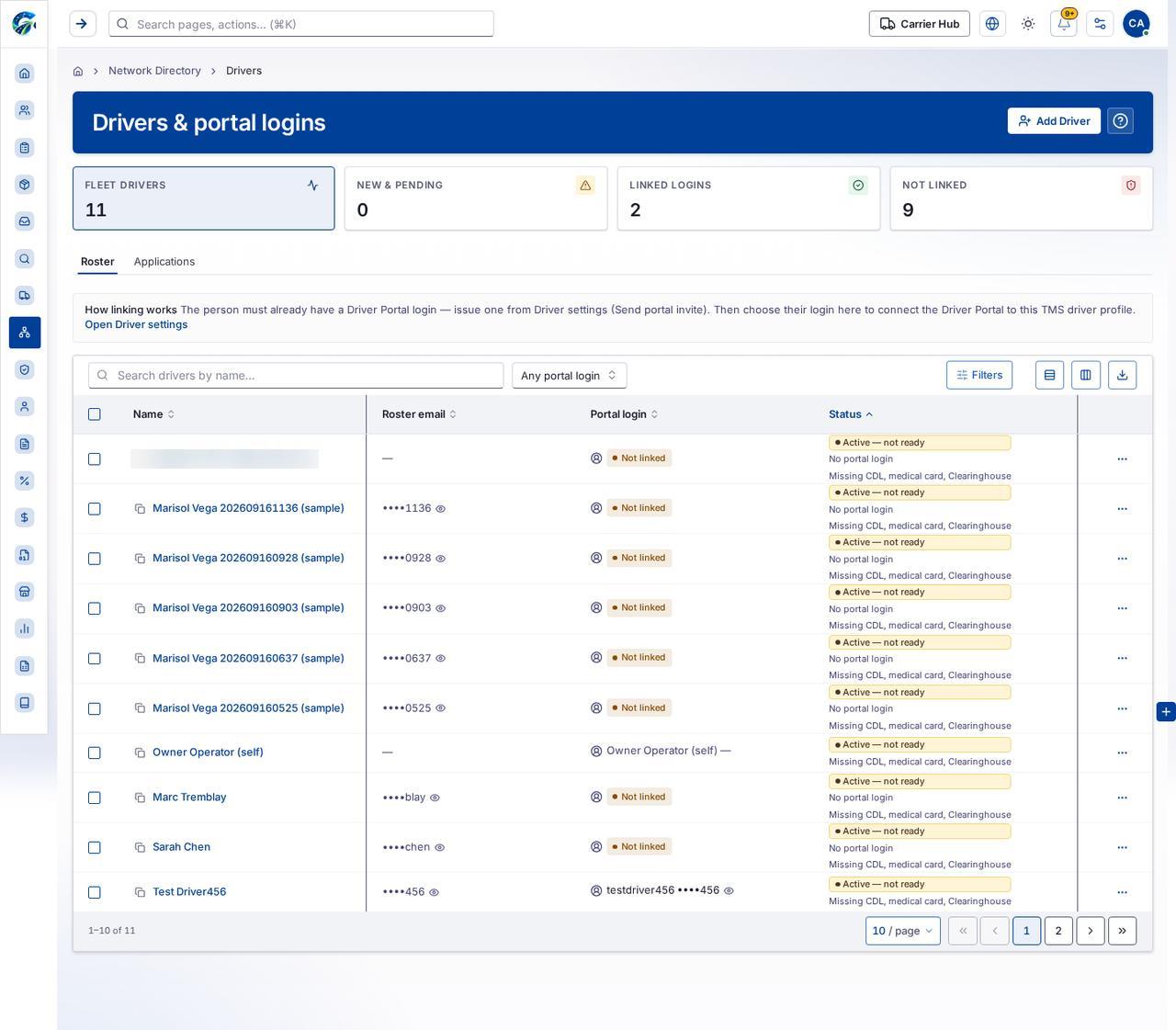
Task: Click the Add Driver button
Action: [1054, 121]
